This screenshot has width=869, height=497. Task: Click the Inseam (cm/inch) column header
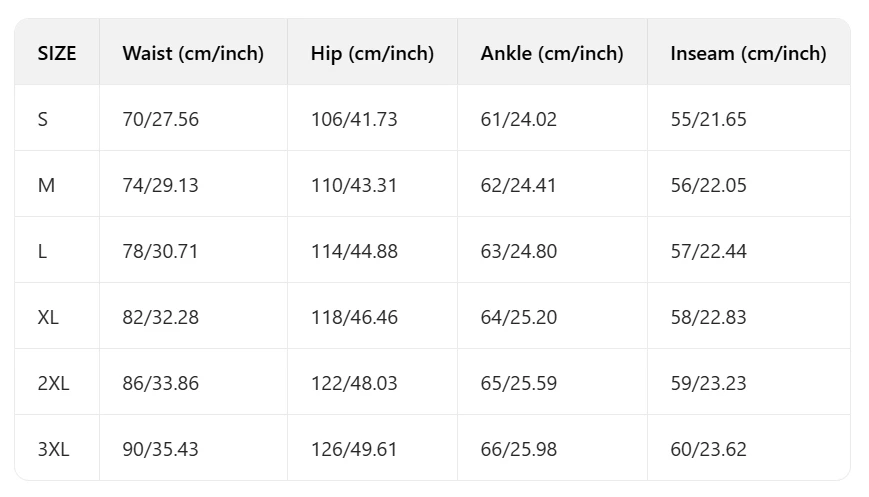[748, 54]
